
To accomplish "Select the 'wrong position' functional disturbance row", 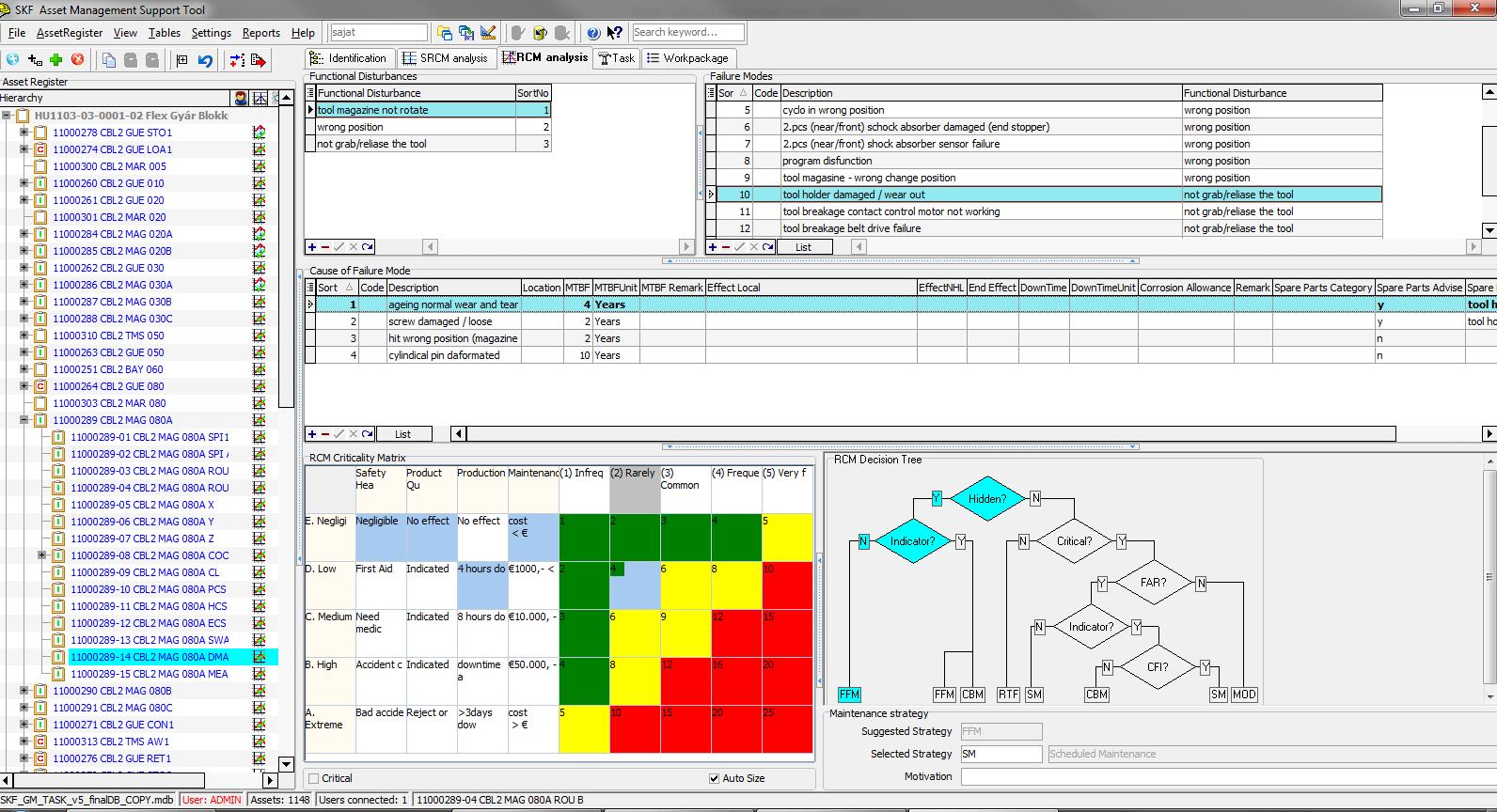I will tap(428, 127).
